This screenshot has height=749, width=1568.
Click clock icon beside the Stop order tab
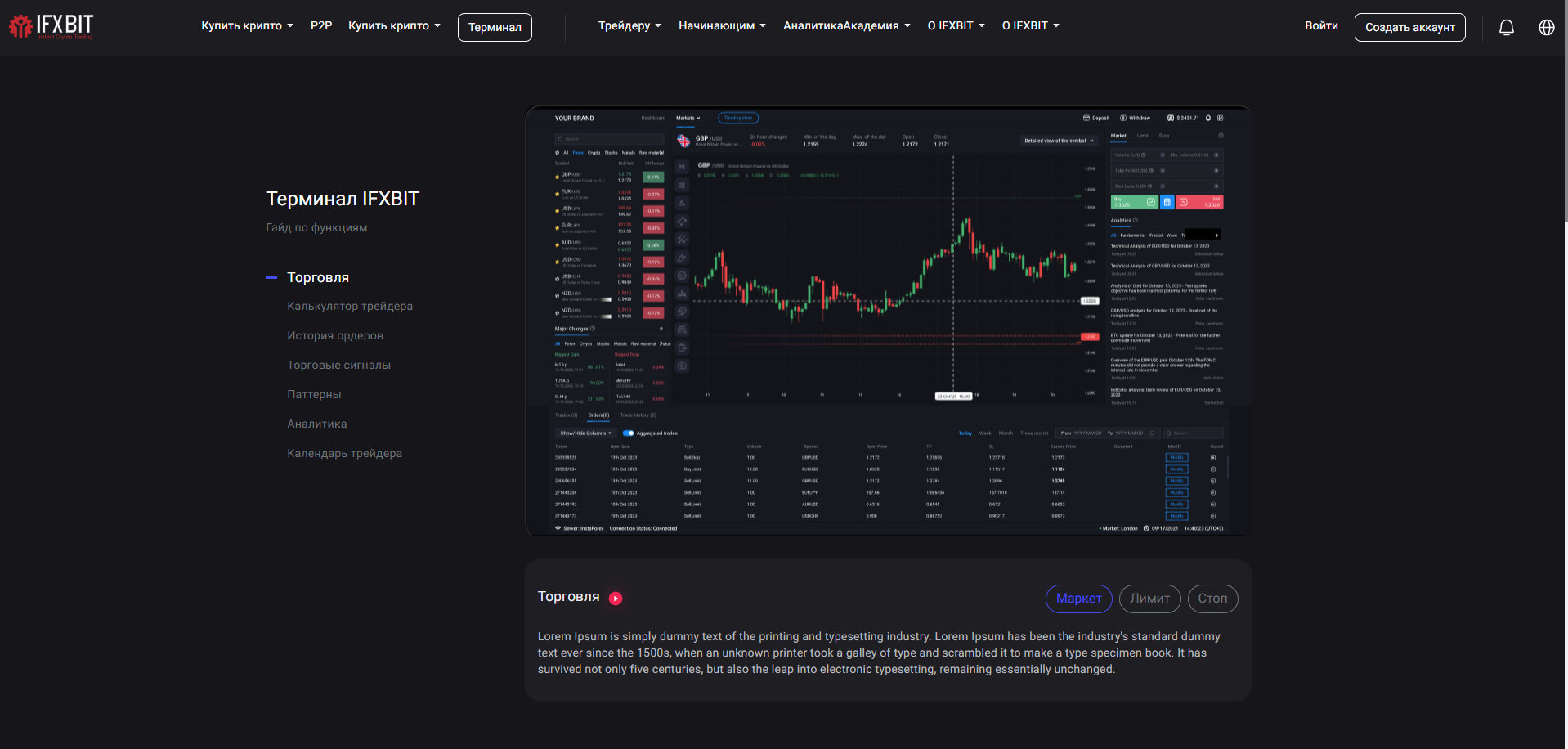tap(1221, 136)
